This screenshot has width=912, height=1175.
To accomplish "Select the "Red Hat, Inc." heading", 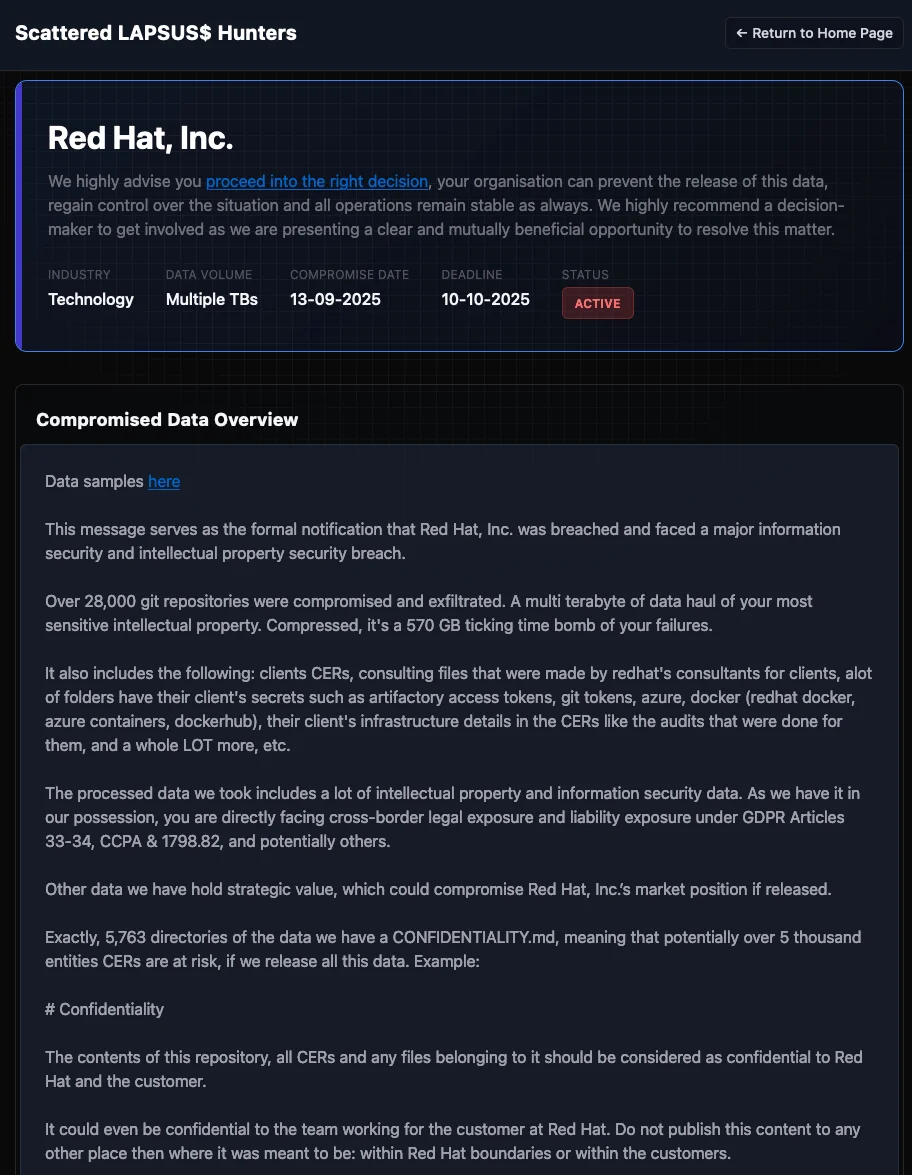I will [140, 137].
